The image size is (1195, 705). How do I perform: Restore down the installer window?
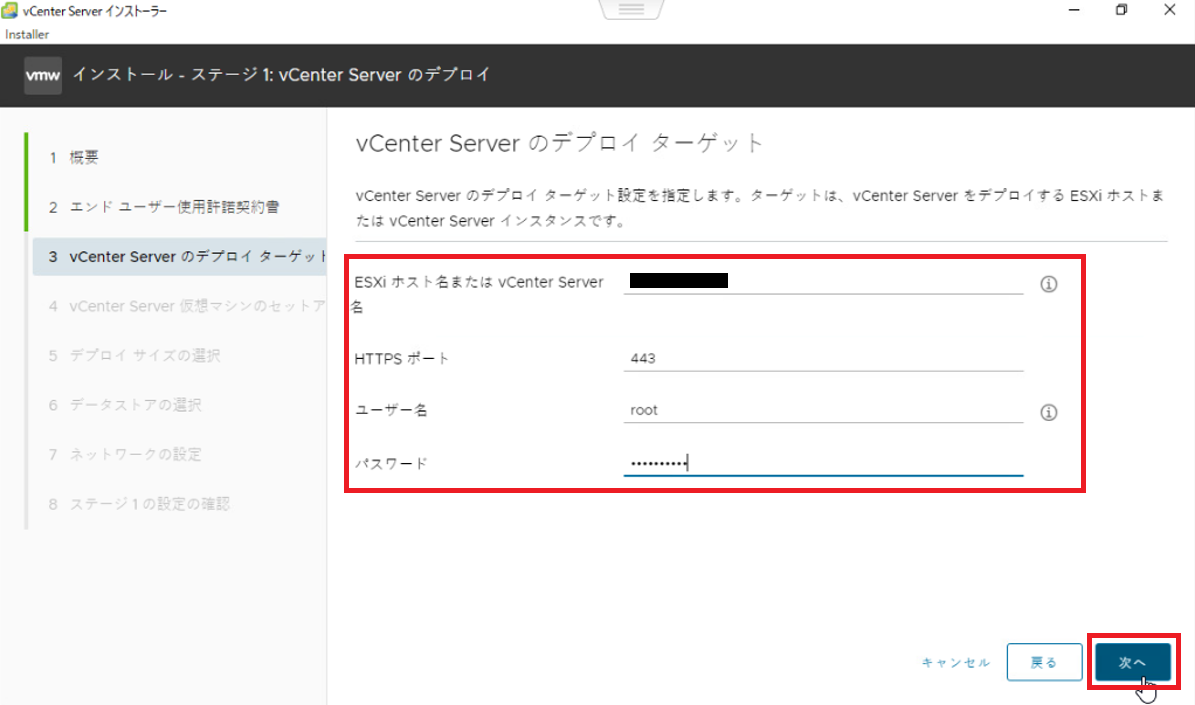point(1122,10)
